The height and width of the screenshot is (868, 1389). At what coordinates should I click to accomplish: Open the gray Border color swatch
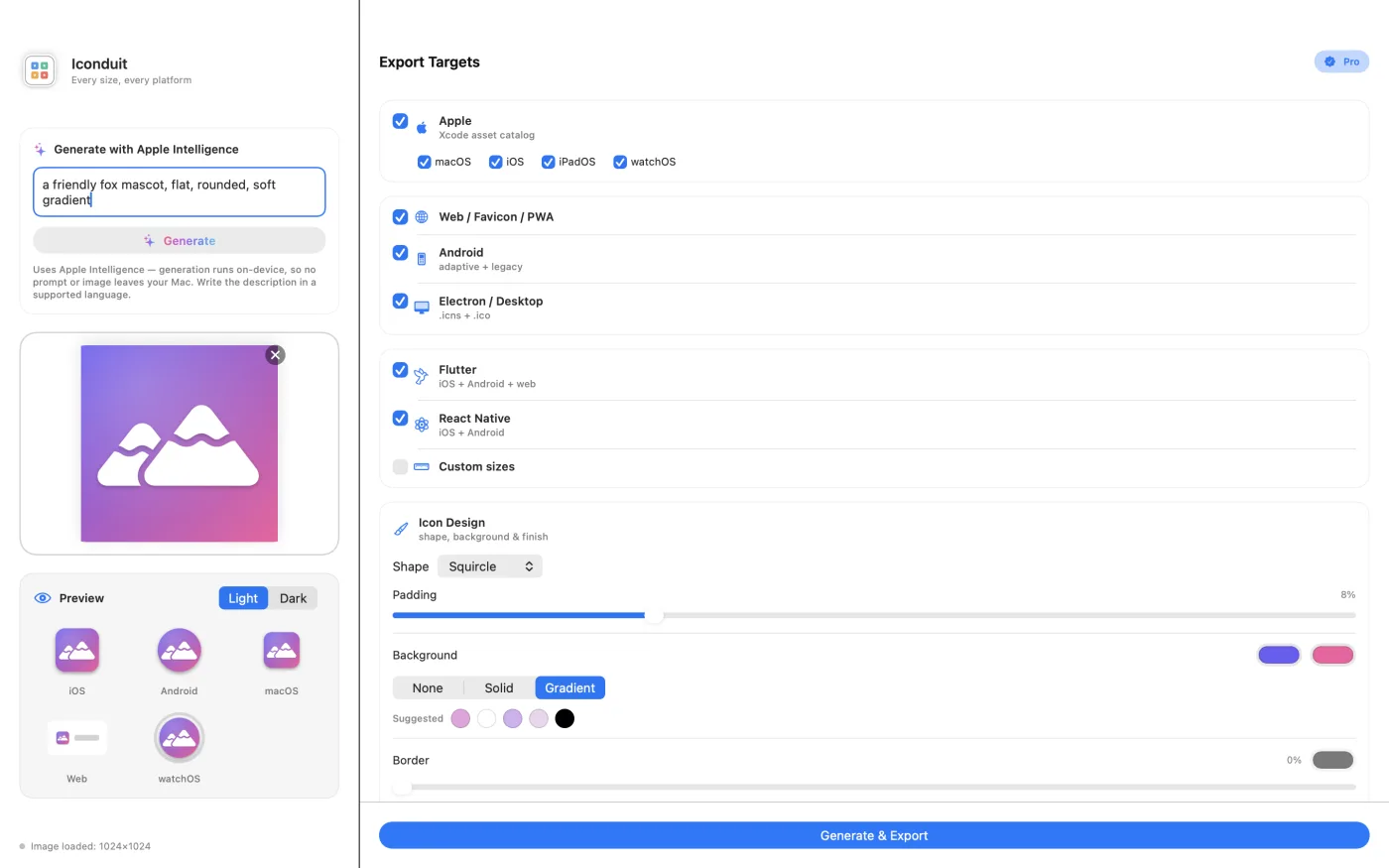(x=1332, y=760)
